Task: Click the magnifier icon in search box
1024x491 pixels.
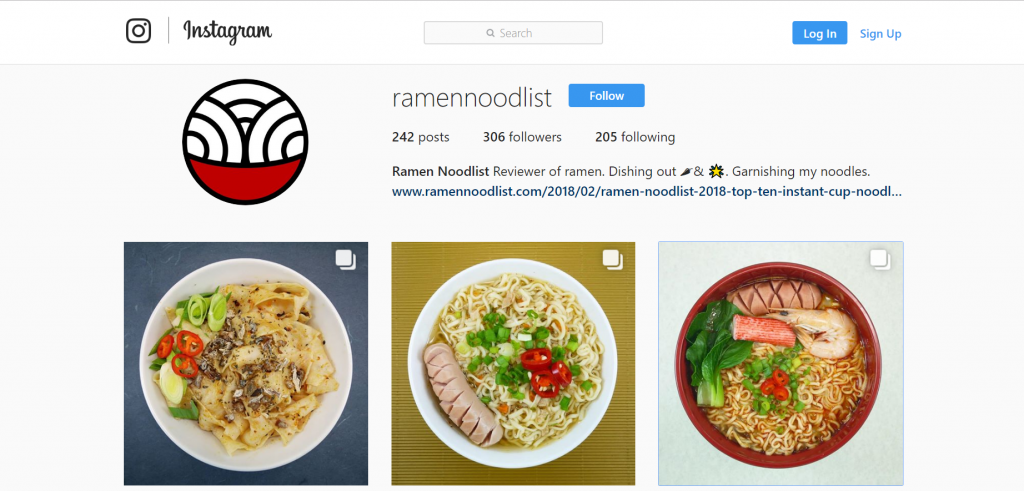Action: coord(490,33)
